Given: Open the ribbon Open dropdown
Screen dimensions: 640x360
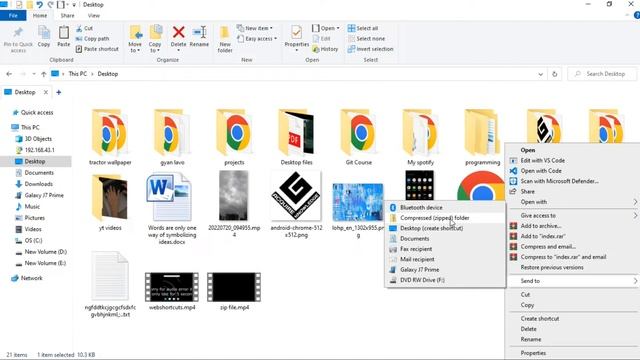Looking at the screenshot, I should (326, 28).
